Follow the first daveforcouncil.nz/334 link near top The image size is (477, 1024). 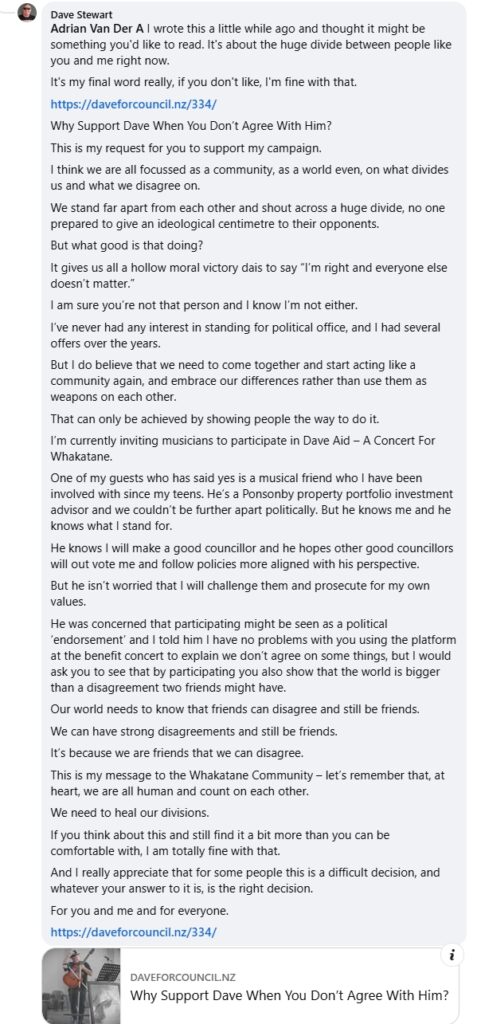[133, 104]
